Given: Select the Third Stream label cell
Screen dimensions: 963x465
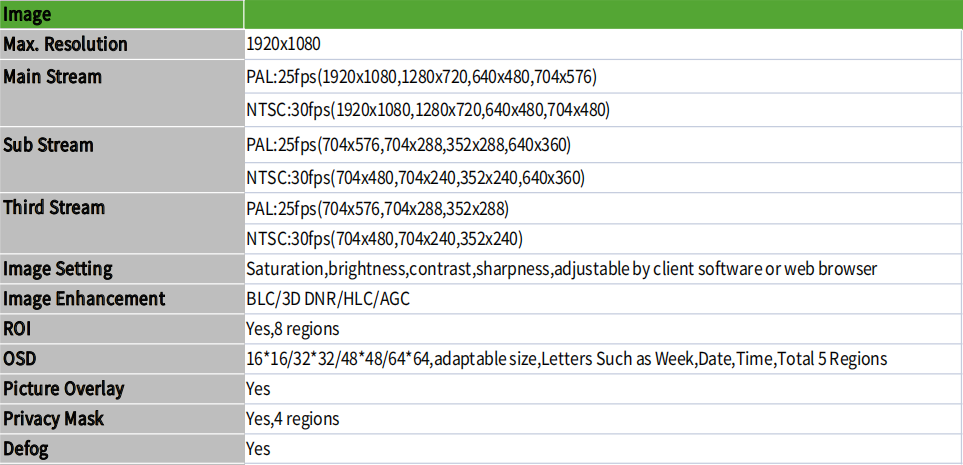Looking at the screenshot, I should click(122, 222).
